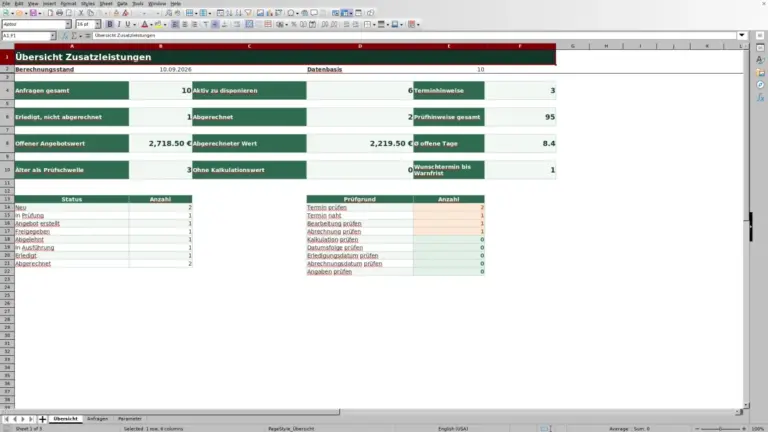Screen dimensions: 768x432
Task: Open the font name dropdown
Action: (68, 24)
